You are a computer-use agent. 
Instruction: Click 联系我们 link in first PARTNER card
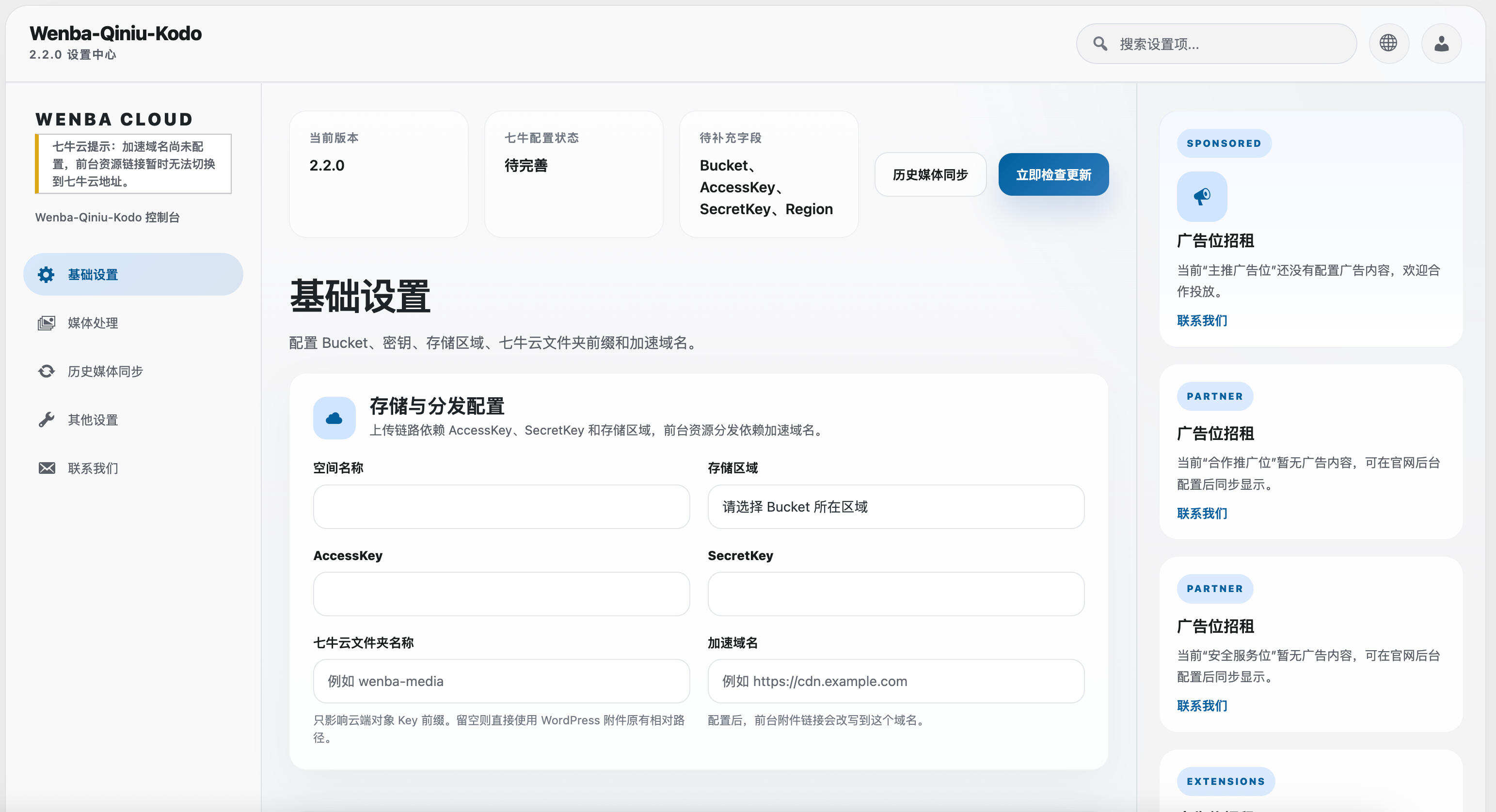[x=1202, y=513]
